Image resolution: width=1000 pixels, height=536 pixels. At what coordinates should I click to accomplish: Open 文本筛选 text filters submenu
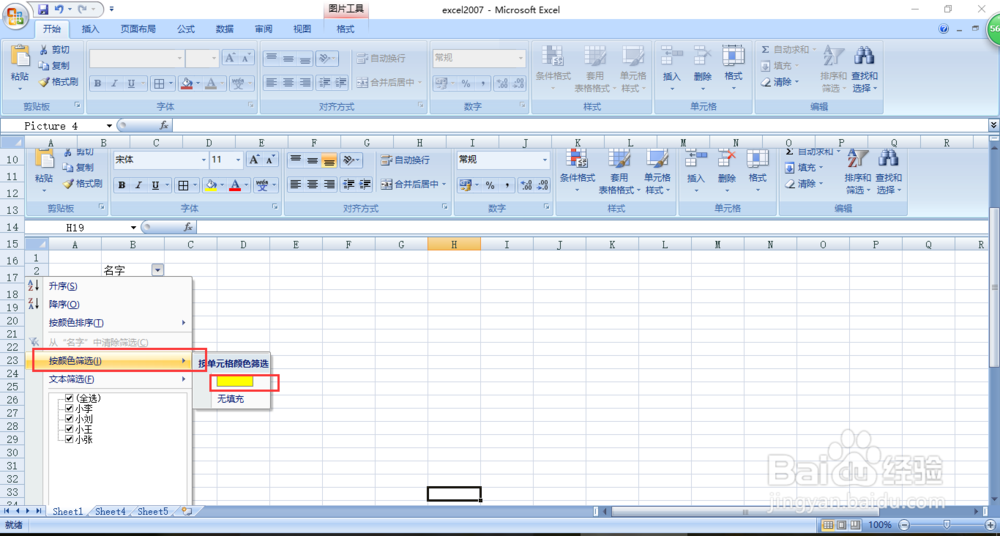click(108, 379)
